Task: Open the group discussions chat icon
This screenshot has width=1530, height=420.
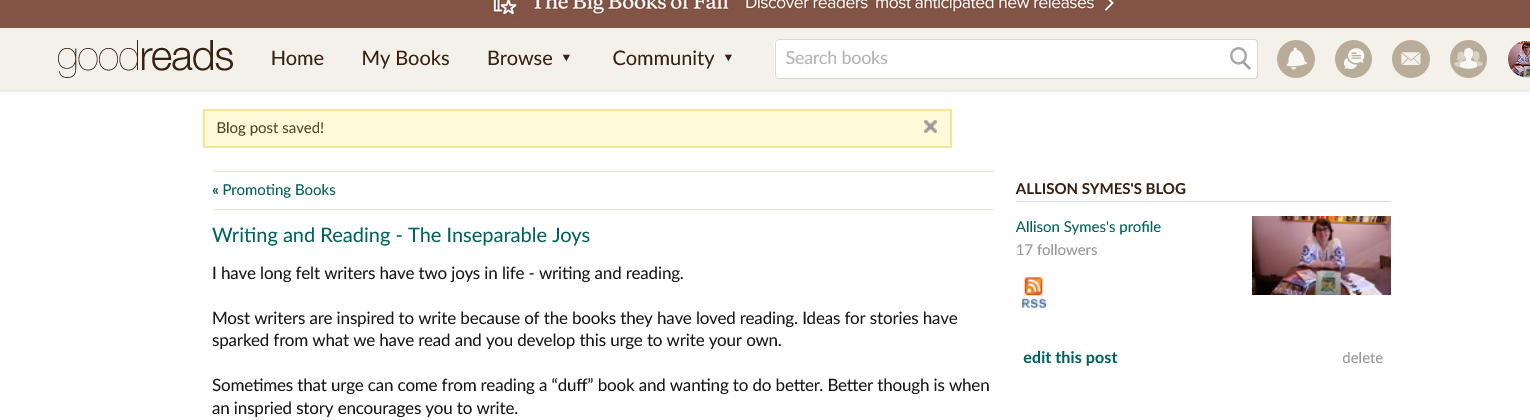Action: (x=1353, y=59)
